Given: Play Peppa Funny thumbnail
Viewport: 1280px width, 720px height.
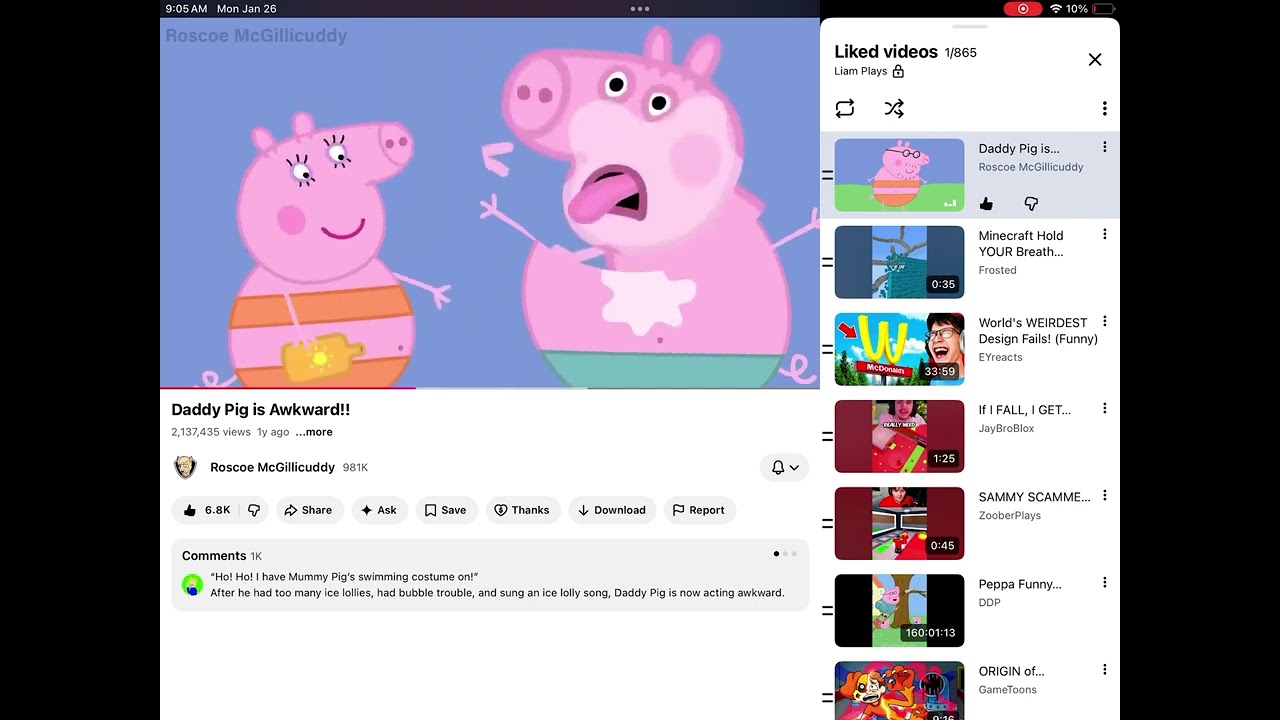Looking at the screenshot, I should point(900,610).
